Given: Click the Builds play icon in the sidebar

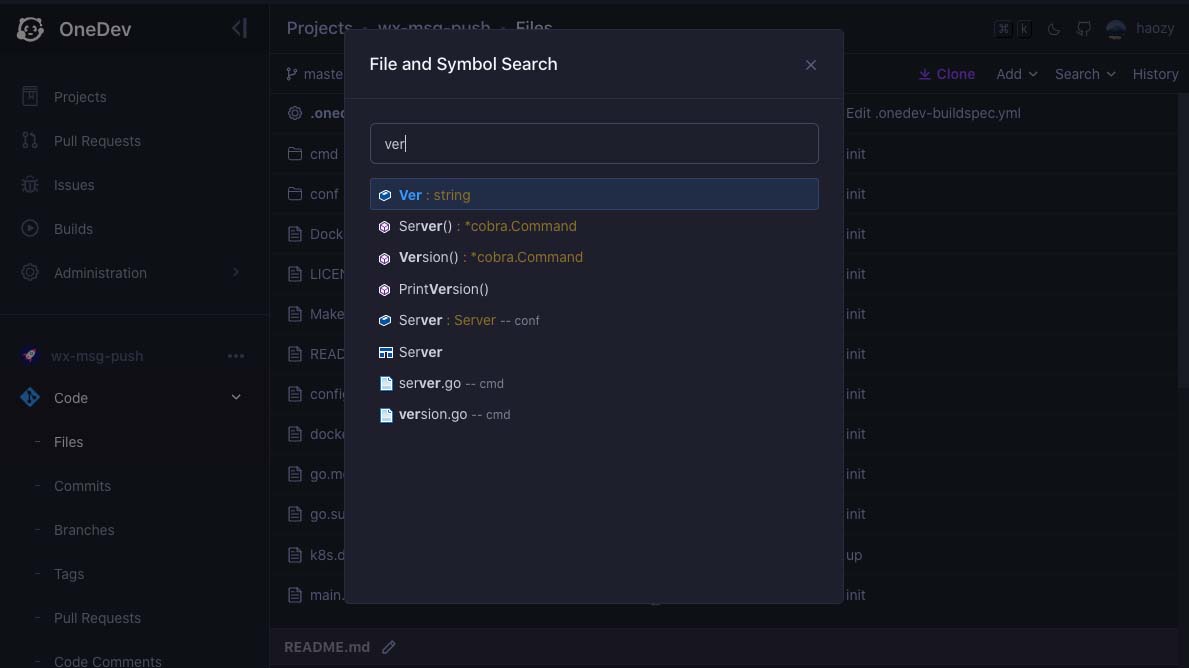Looking at the screenshot, I should click(30, 228).
